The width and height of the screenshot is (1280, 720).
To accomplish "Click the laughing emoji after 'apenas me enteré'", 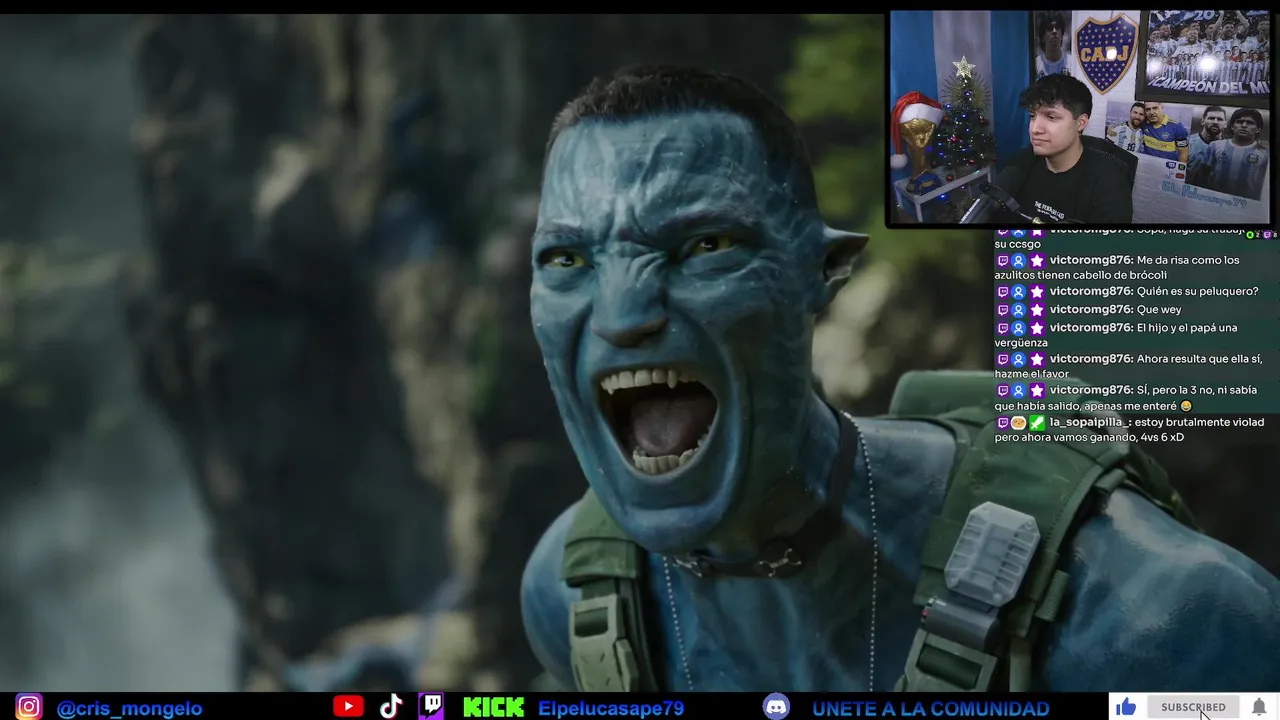I will pyautogui.click(x=1186, y=406).
